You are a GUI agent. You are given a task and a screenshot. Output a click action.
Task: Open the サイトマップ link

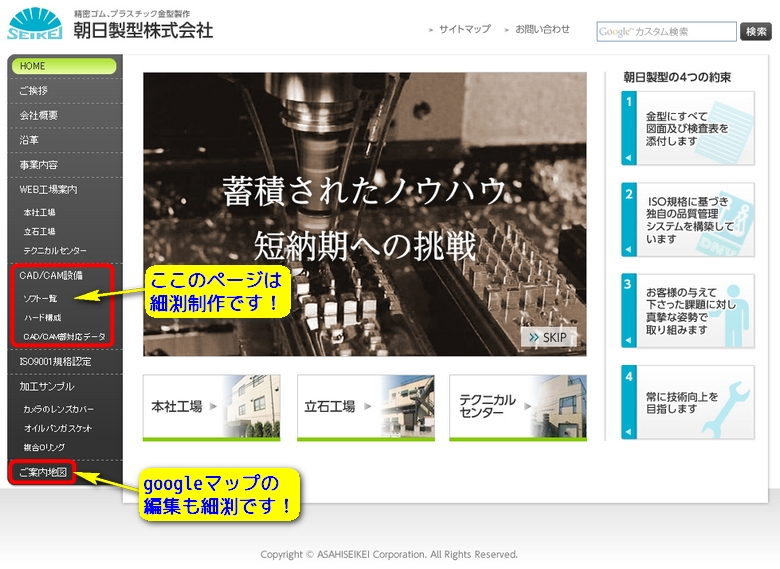(x=464, y=30)
